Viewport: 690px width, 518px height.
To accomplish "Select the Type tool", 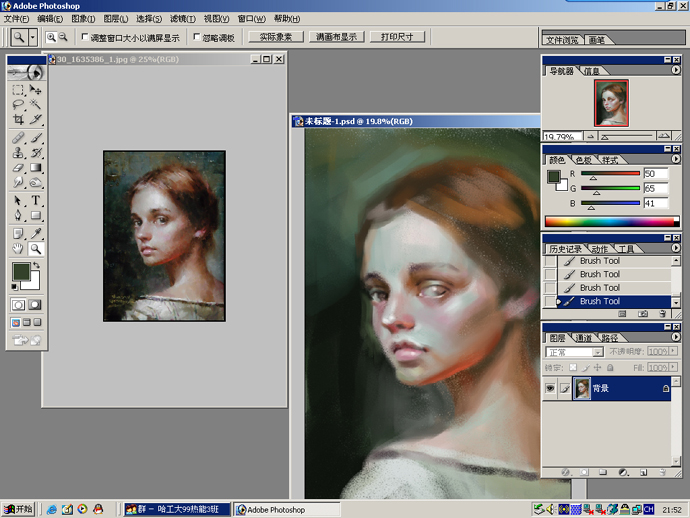I will (35, 201).
